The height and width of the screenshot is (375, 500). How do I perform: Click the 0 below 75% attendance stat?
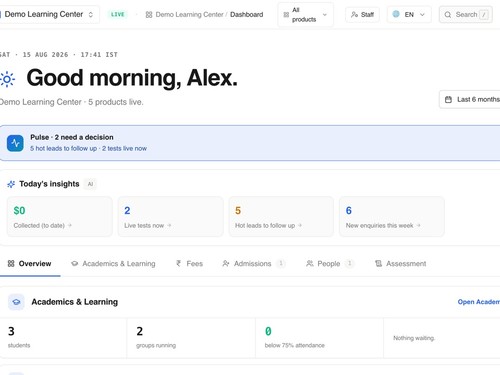click(319, 338)
